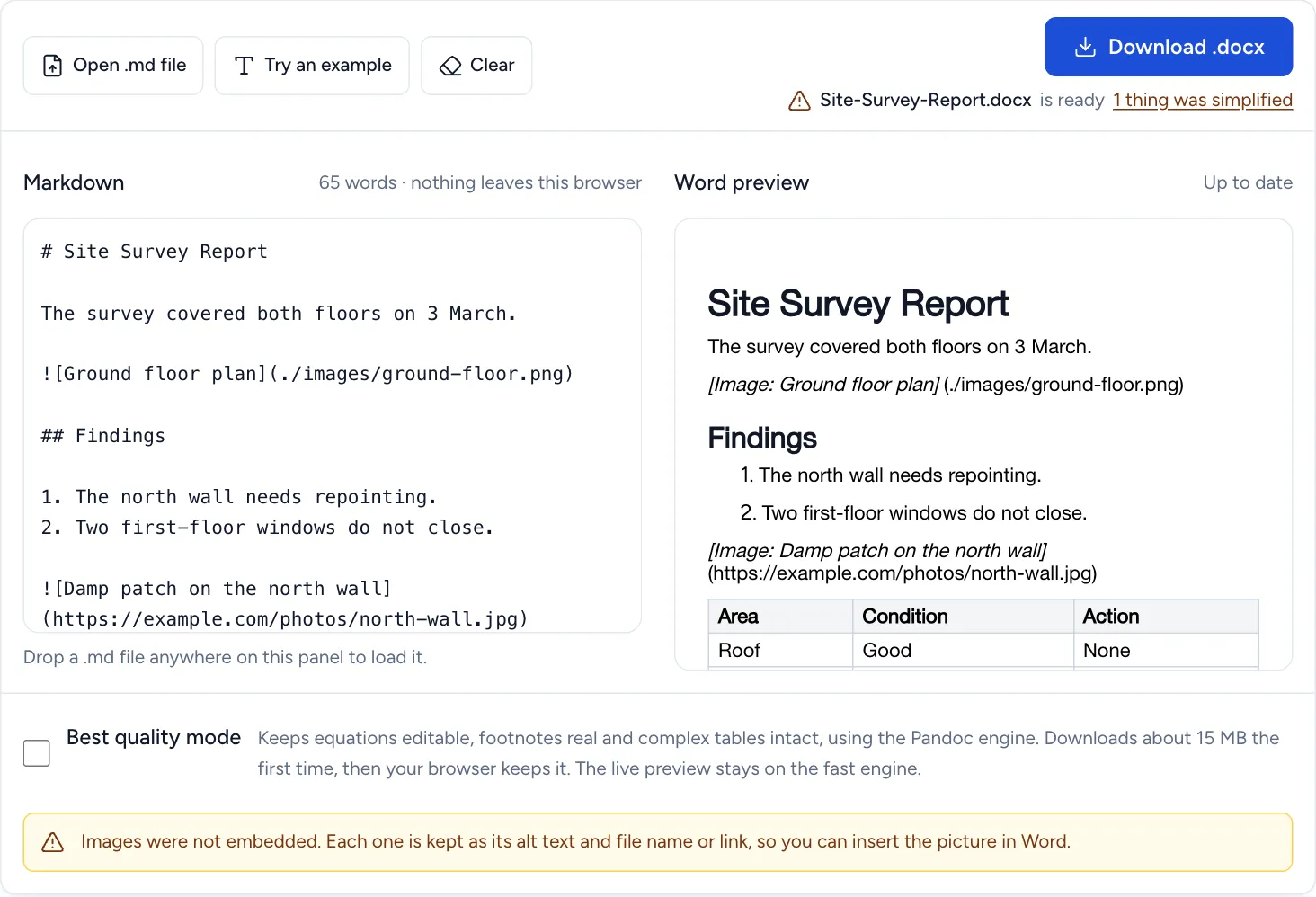Click the Ground floor plan placeholder in preview
Image resolution: width=1316 pixels, height=897 pixels.
[x=946, y=385]
